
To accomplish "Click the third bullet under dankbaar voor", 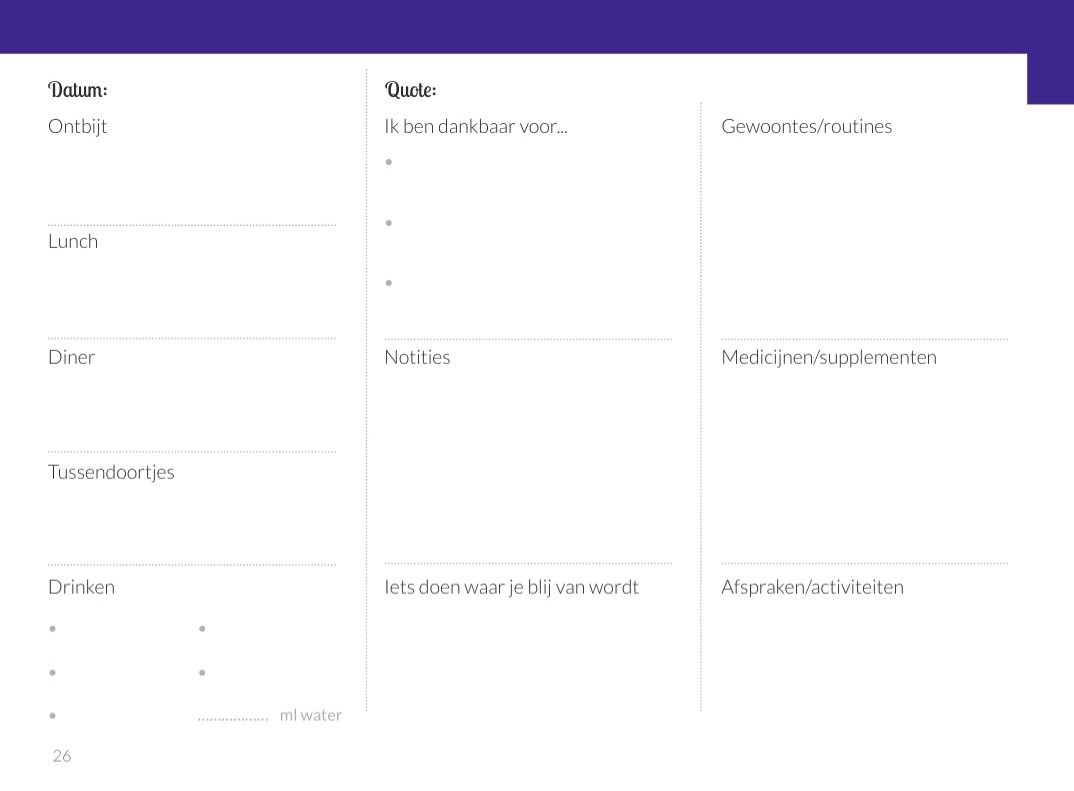I will coord(389,283).
